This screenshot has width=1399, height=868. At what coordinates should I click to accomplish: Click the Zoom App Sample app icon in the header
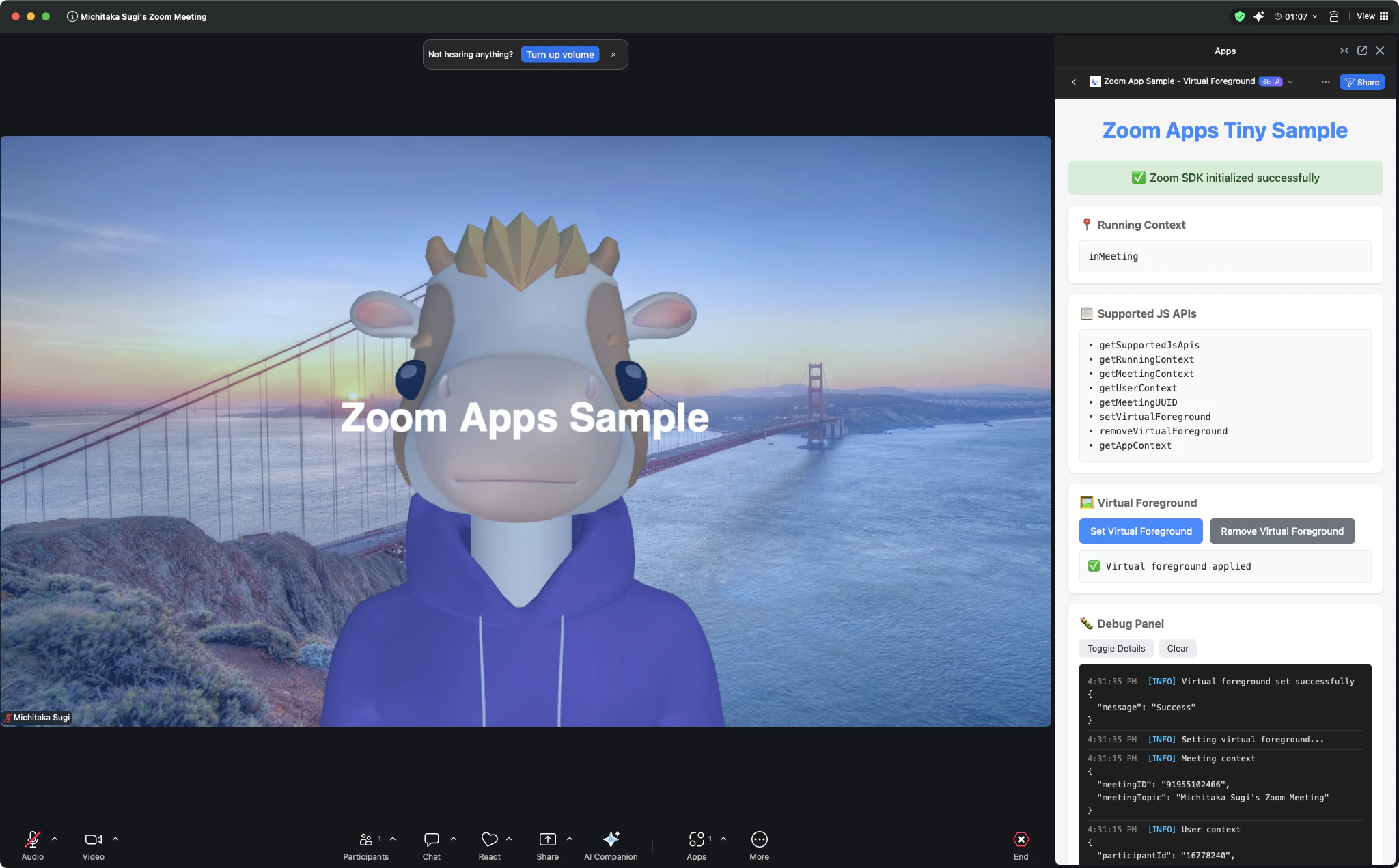[x=1095, y=82]
